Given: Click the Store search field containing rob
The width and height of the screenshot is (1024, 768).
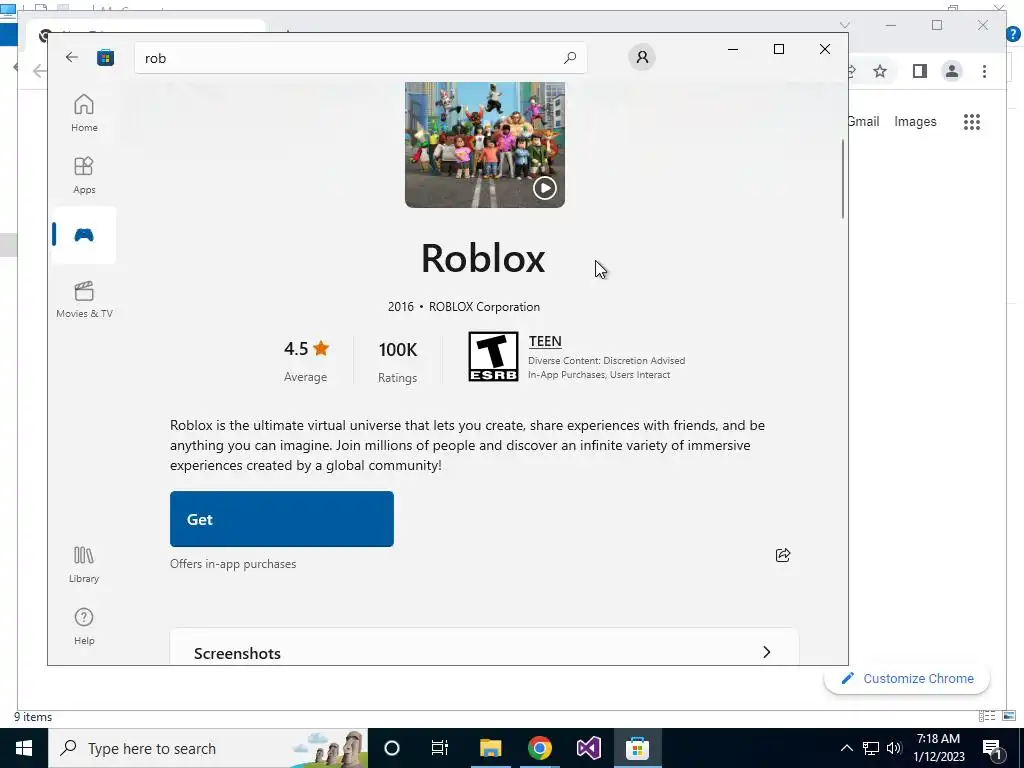Looking at the screenshot, I should (360, 58).
